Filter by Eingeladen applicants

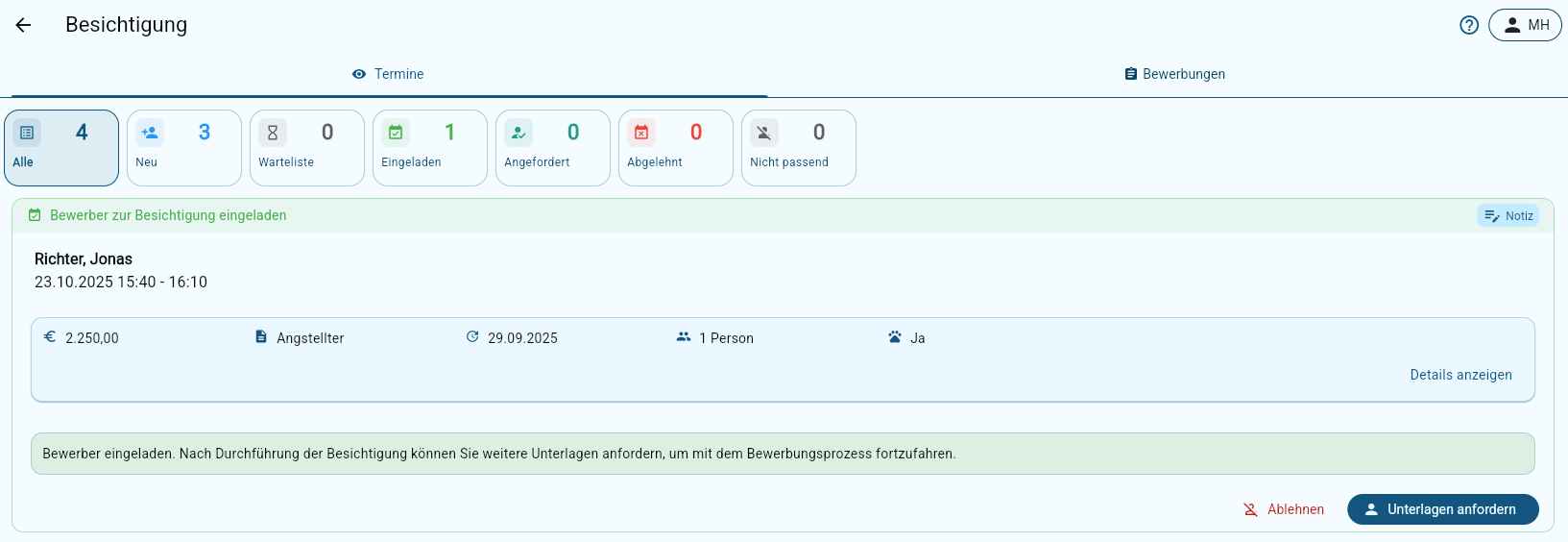(430, 148)
